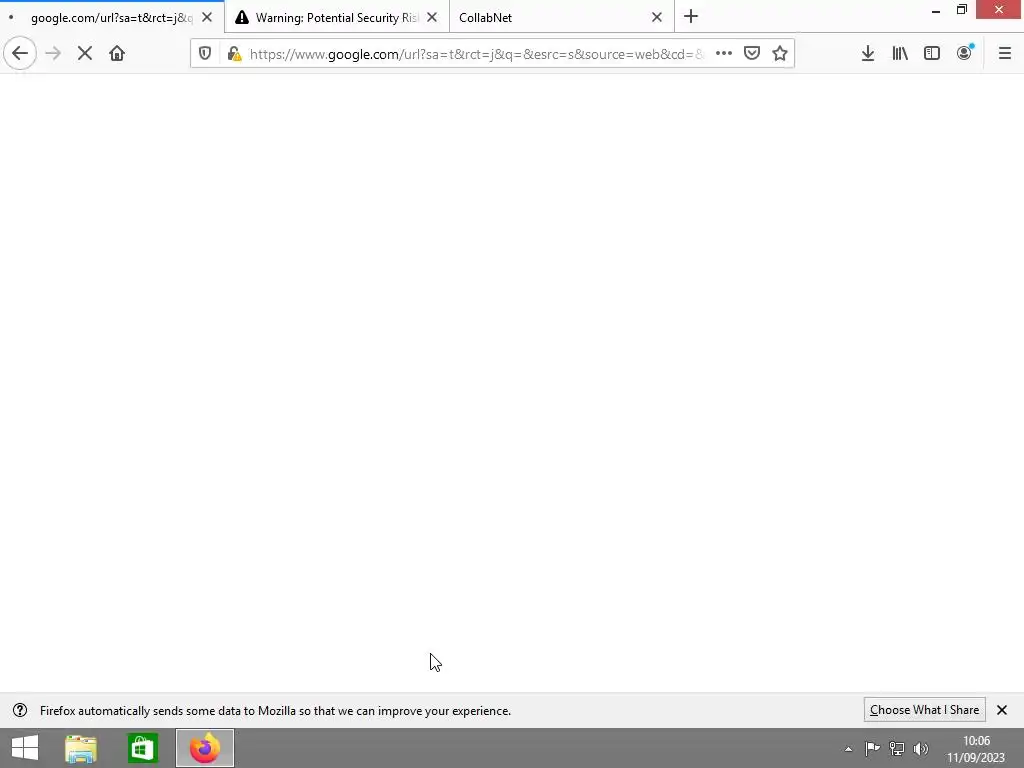Restore down the Firefox window
Image resolution: width=1024 pixels, height=768 pixels.
point(961,10)
